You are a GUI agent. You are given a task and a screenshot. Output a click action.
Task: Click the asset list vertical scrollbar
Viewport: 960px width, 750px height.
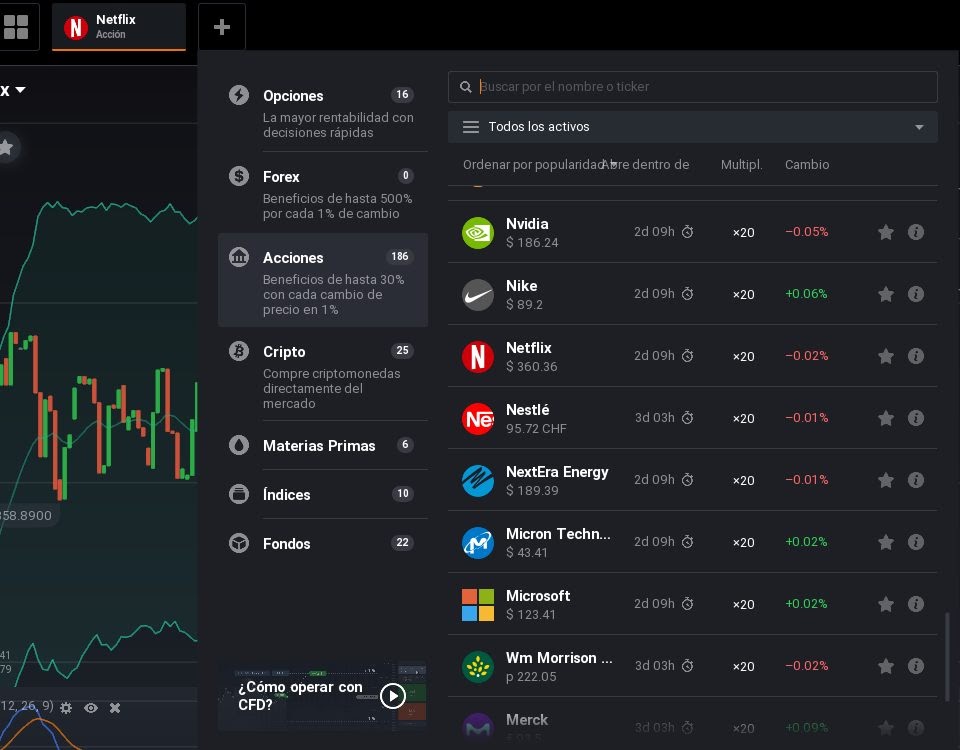pos(947,656)
